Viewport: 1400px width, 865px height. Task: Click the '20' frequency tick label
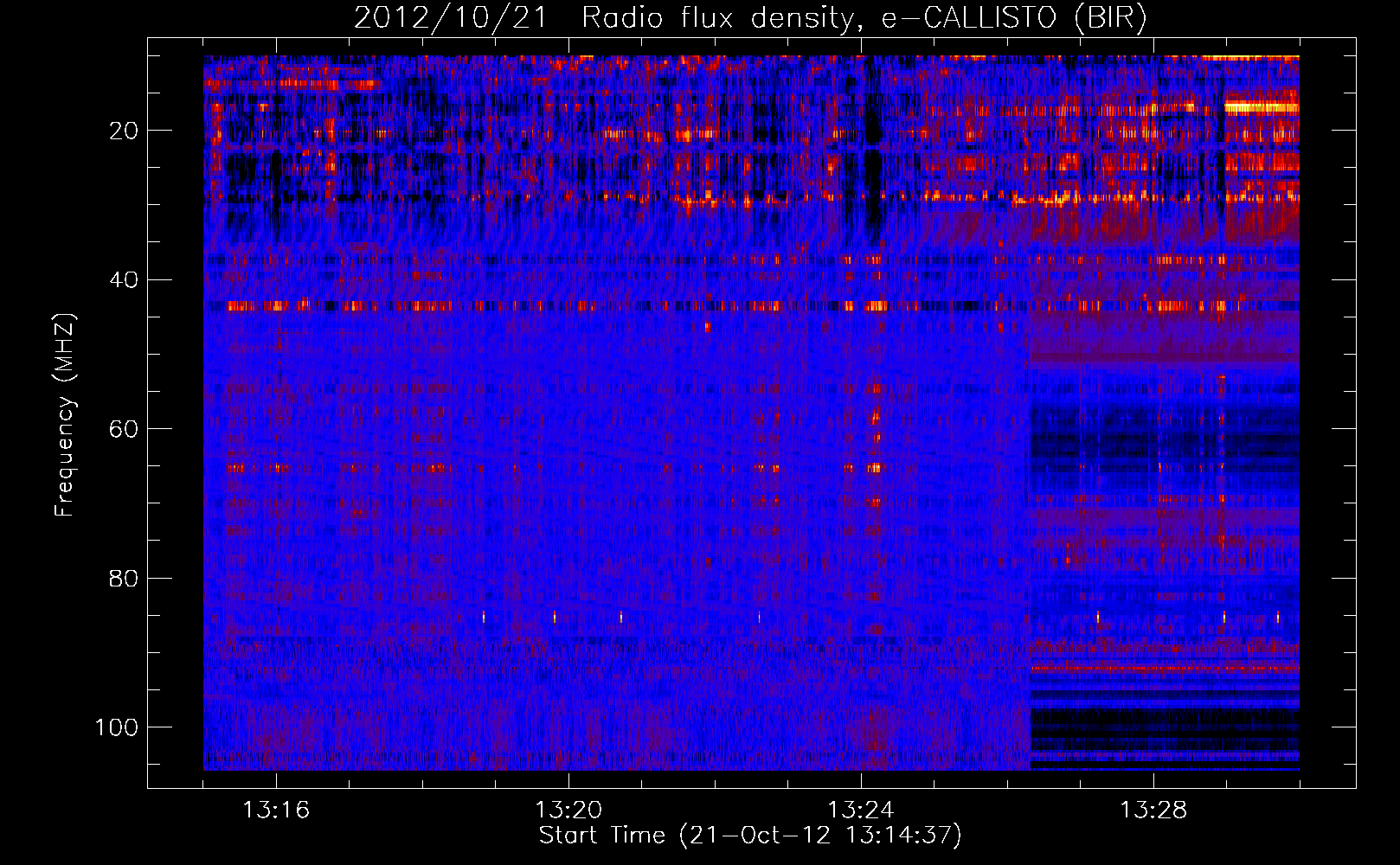pyautogui.click(x=124, y=131)
